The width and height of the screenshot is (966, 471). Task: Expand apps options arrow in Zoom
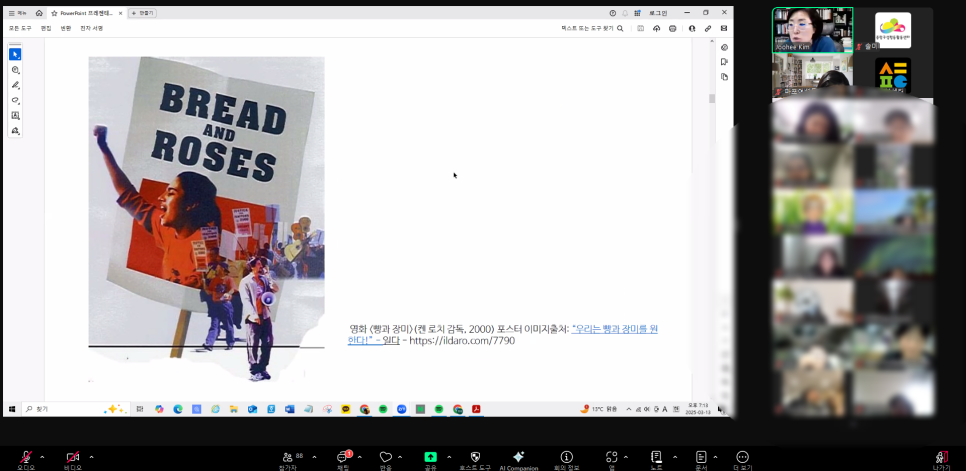[625, 457]
